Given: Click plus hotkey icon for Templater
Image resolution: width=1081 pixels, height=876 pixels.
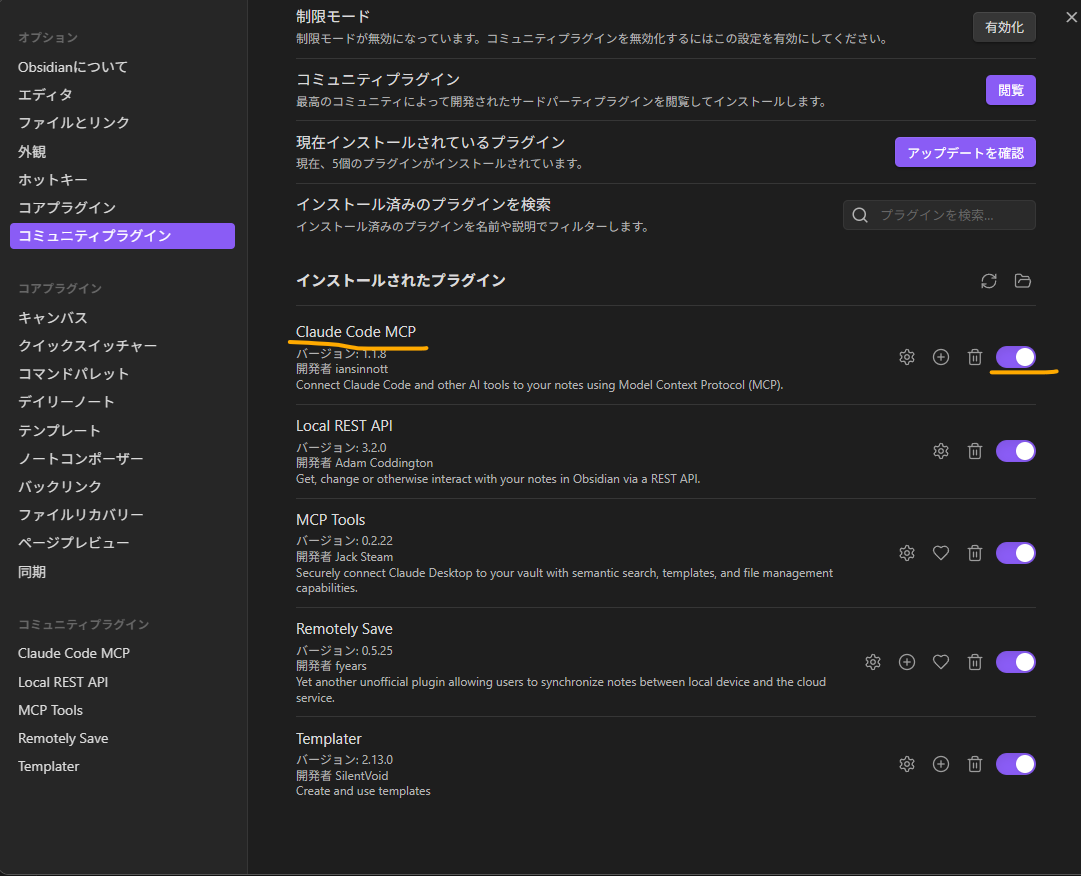Looking at the screenshot, I should pyautogui.click(x=940, y=764).
